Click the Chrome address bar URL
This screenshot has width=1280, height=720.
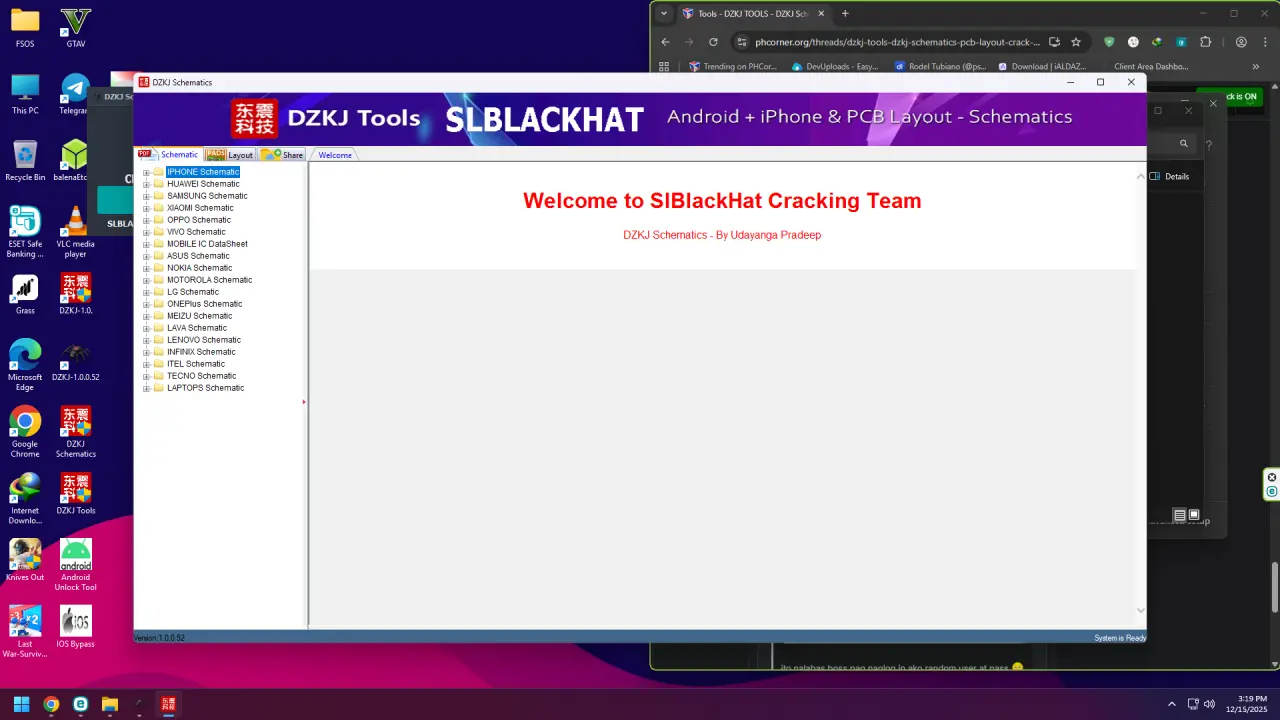tap(897, 42)
